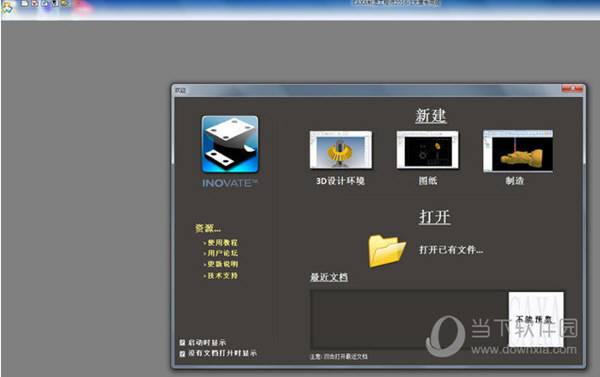Click the INOVATE logo image
The width and height of the screenshot is (600, 377).
point(230,144)
